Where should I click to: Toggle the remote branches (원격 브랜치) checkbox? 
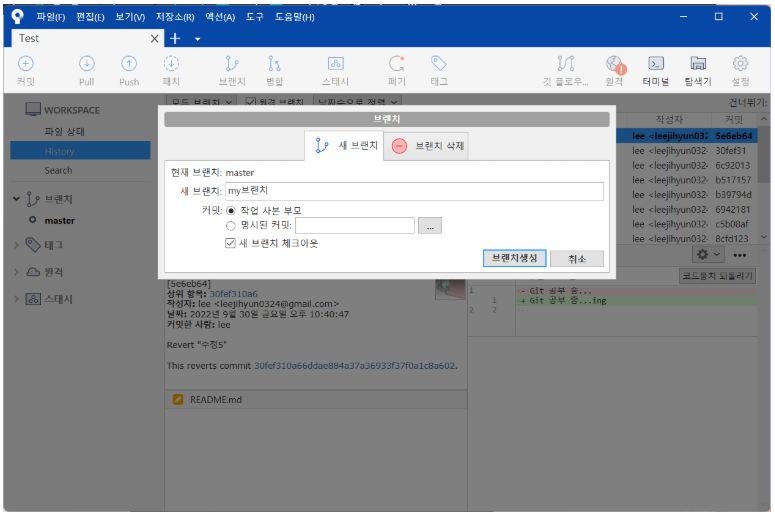click(251, 102)
